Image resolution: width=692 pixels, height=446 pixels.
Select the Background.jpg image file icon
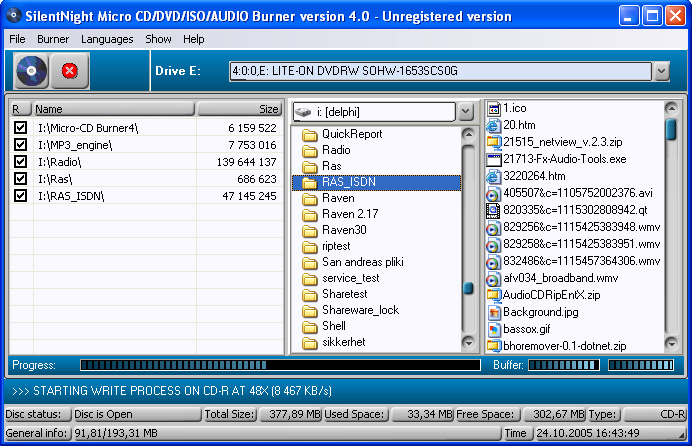tap(493, 312)
